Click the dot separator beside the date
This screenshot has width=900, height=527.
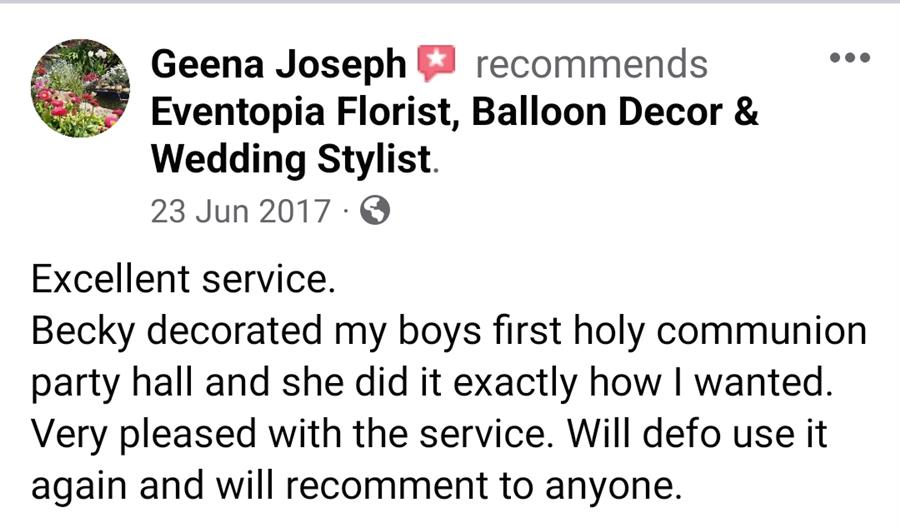(x=345, y=211)
